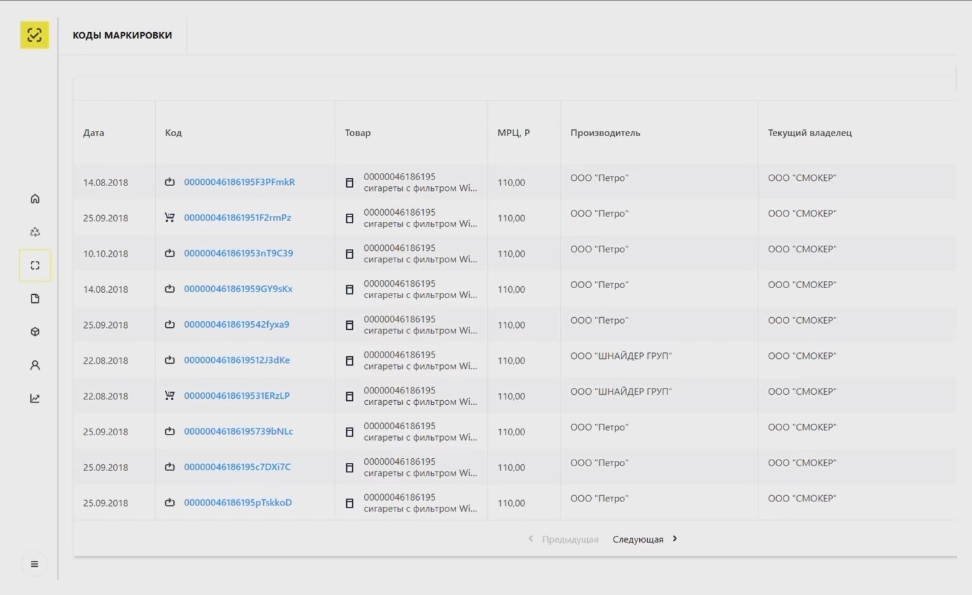
Task: Go to next page with Следующая
Action: (638, 539)
